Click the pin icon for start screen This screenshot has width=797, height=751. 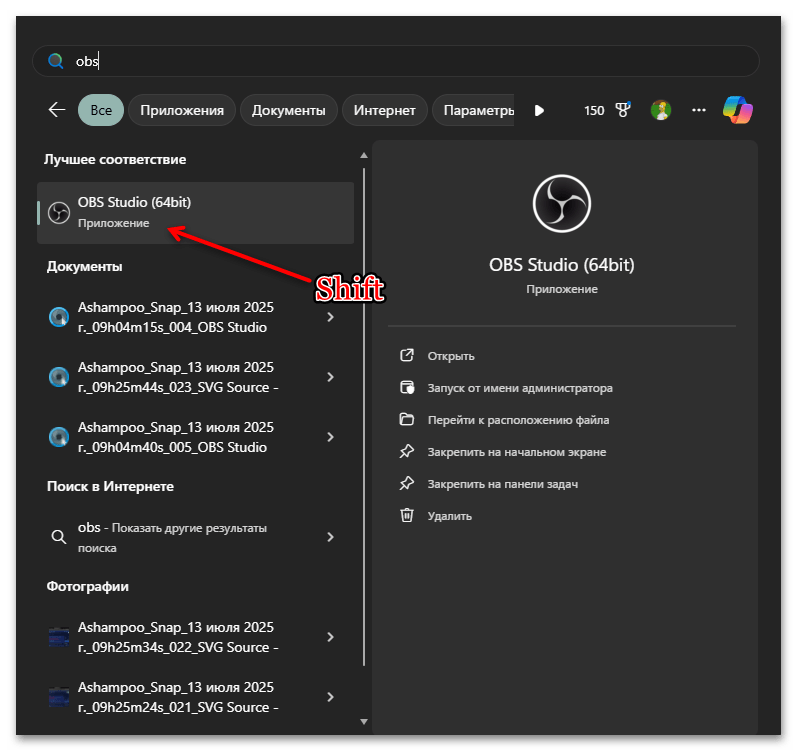pyautogui.click(x=407, y=451)
